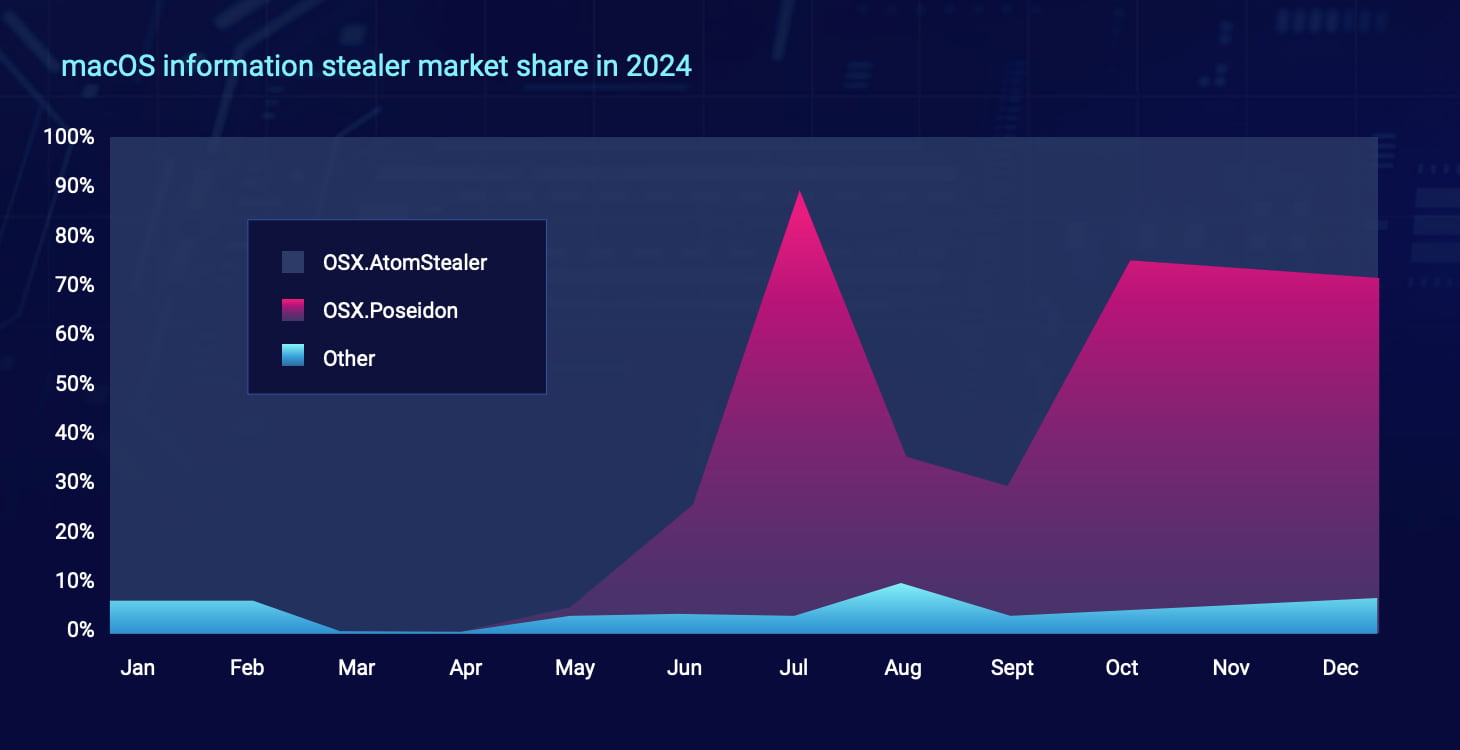Viewport: 1460px width, 750px height.
Task: Click the chart title text
Action: [x=376, y=66]
